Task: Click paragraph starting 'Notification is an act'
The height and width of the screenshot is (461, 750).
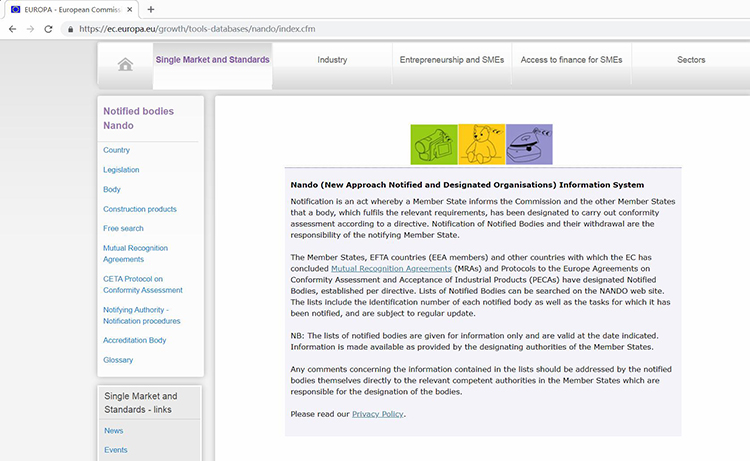Action: 483,218
